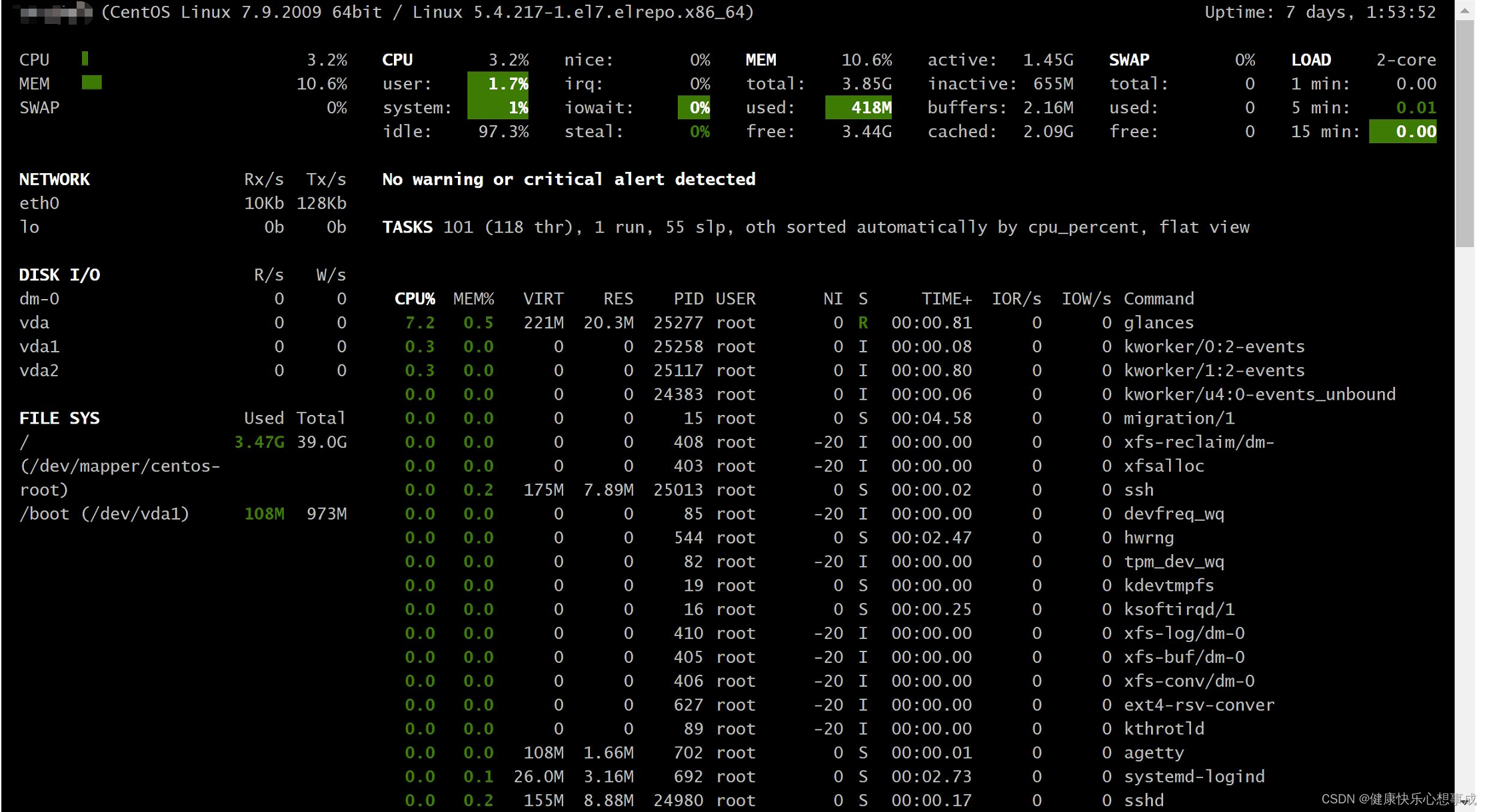
Task: Click the MEM usage gauge bar
Action: (x=91, y=83)
